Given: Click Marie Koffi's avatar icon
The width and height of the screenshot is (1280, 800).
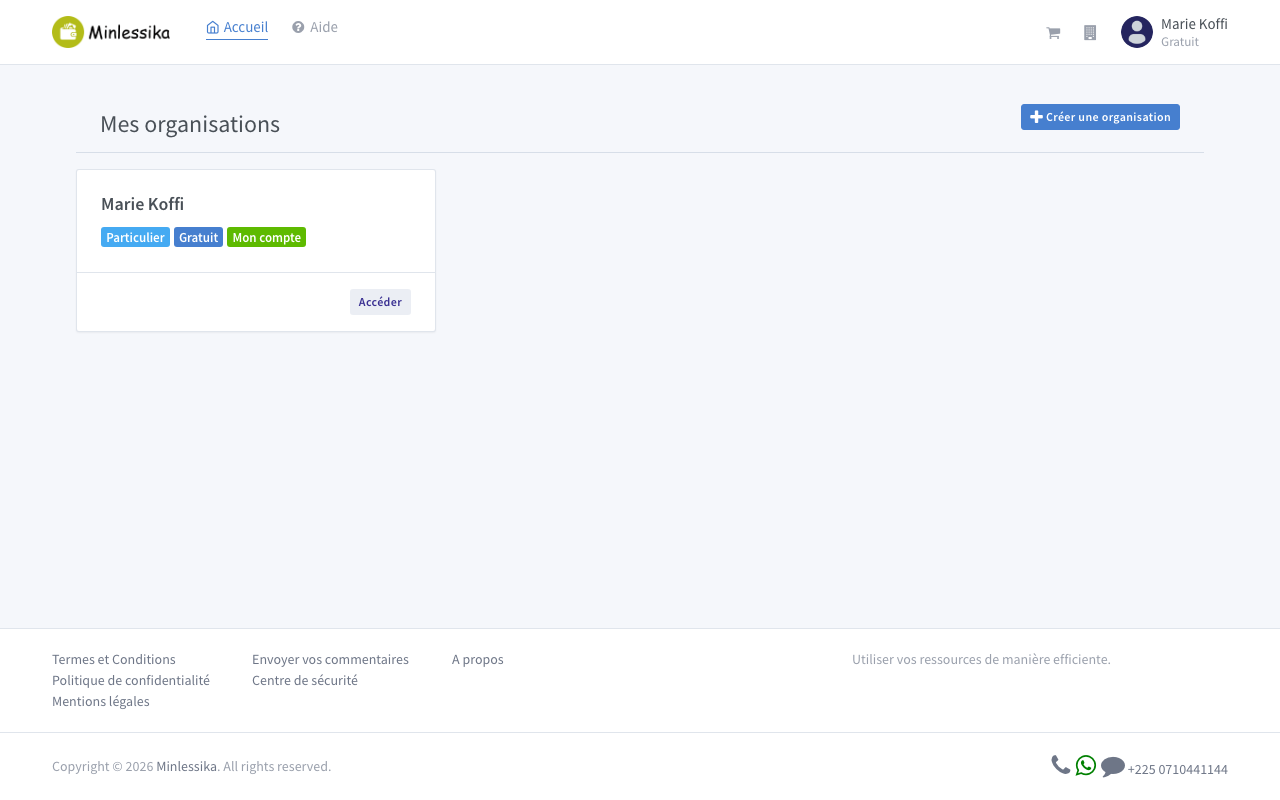Looking at the screenshot, I should point(1137,32).
